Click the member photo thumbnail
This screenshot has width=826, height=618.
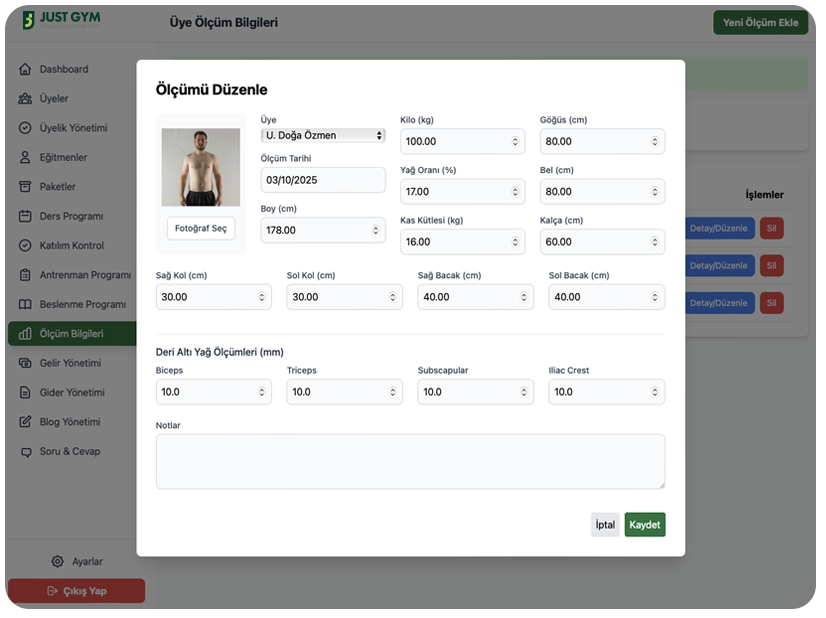tap(201, 167)
